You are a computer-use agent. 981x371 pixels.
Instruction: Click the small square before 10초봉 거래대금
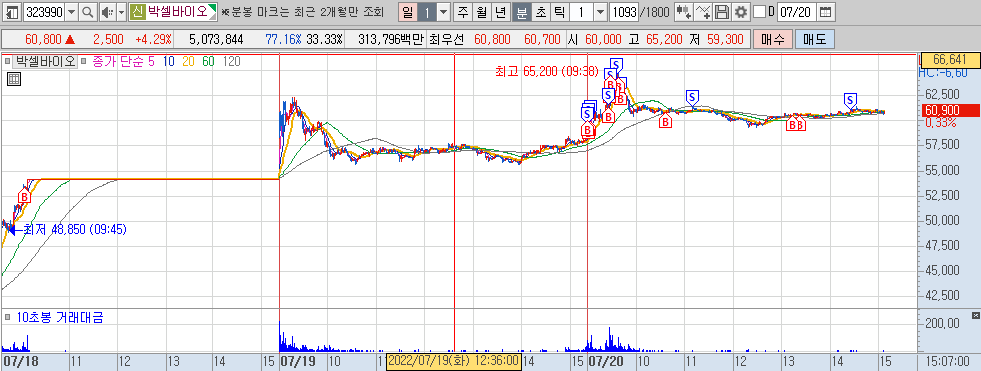click(7, 317)
